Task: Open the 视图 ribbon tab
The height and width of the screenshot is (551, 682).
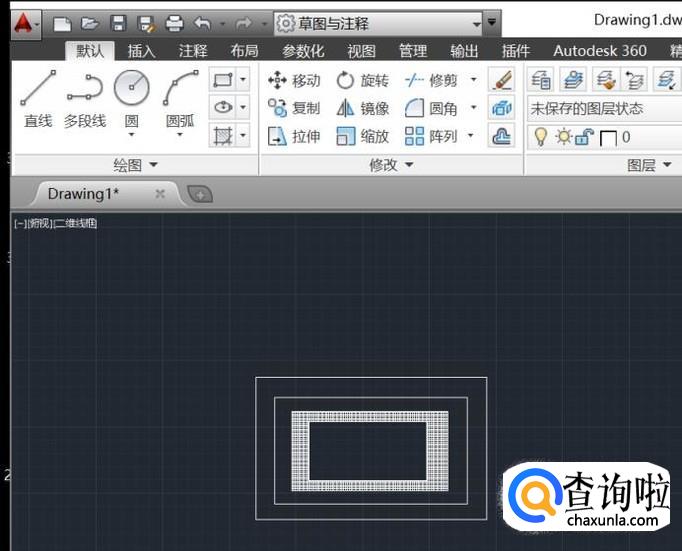Action: (x=361, y=51)
